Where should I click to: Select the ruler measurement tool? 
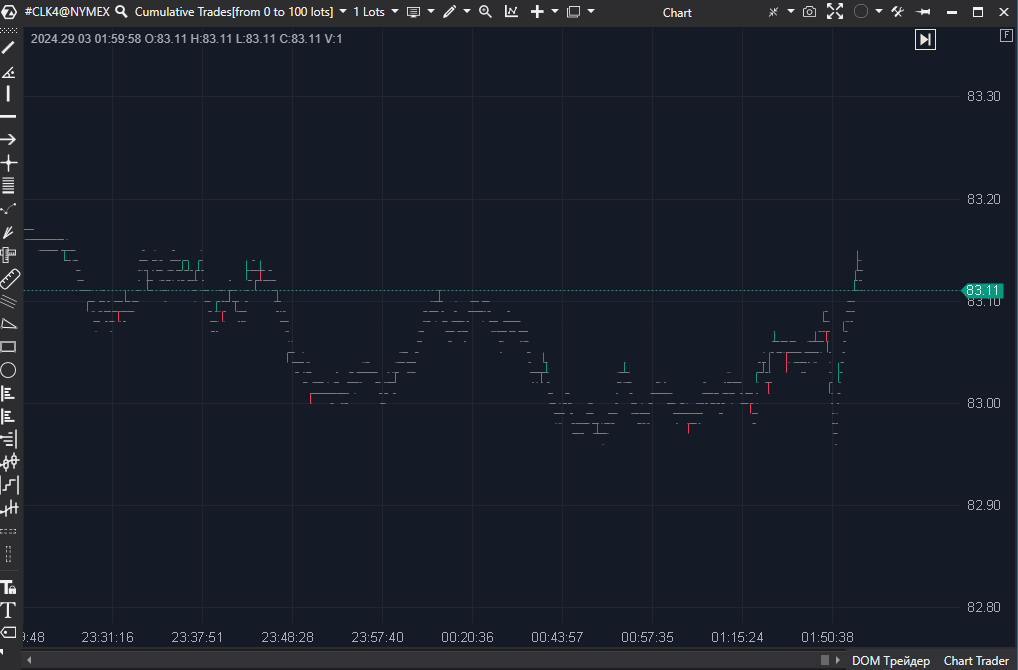[x=9, y=278]
